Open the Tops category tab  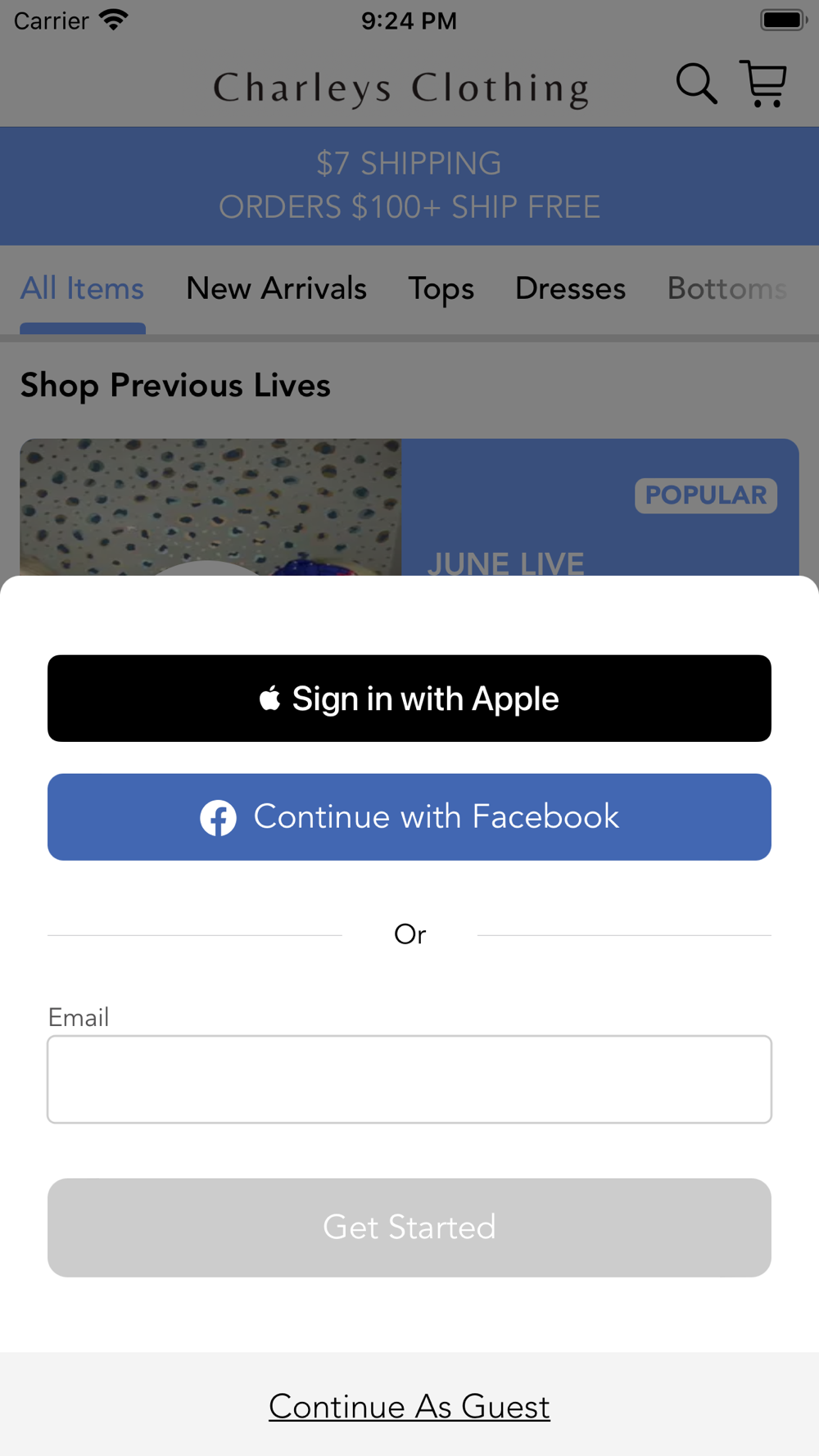pyautogui.click(x=441, y=288)
